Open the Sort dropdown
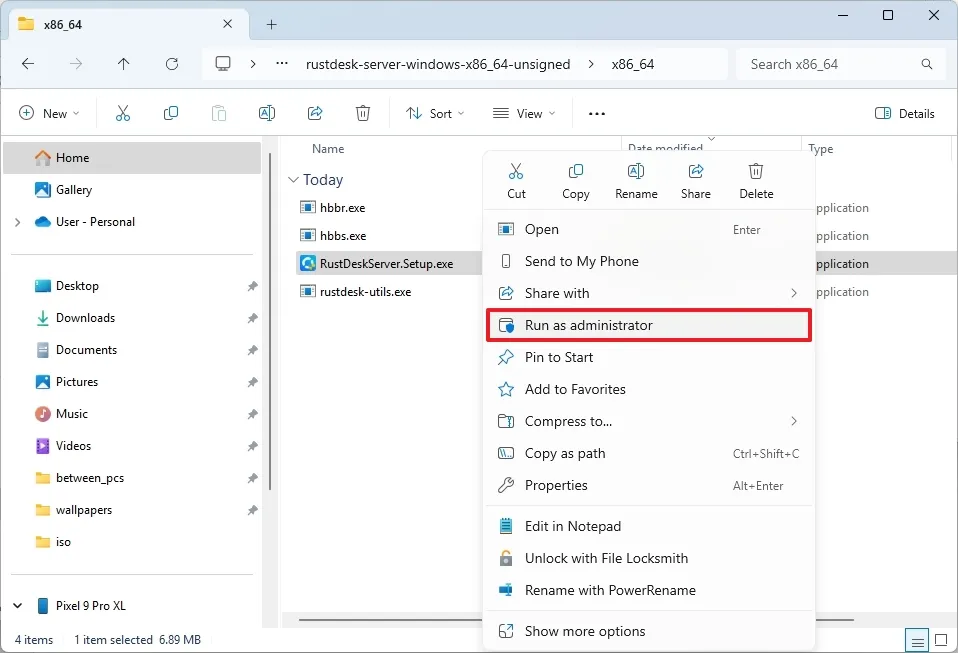 coord(434,113)
